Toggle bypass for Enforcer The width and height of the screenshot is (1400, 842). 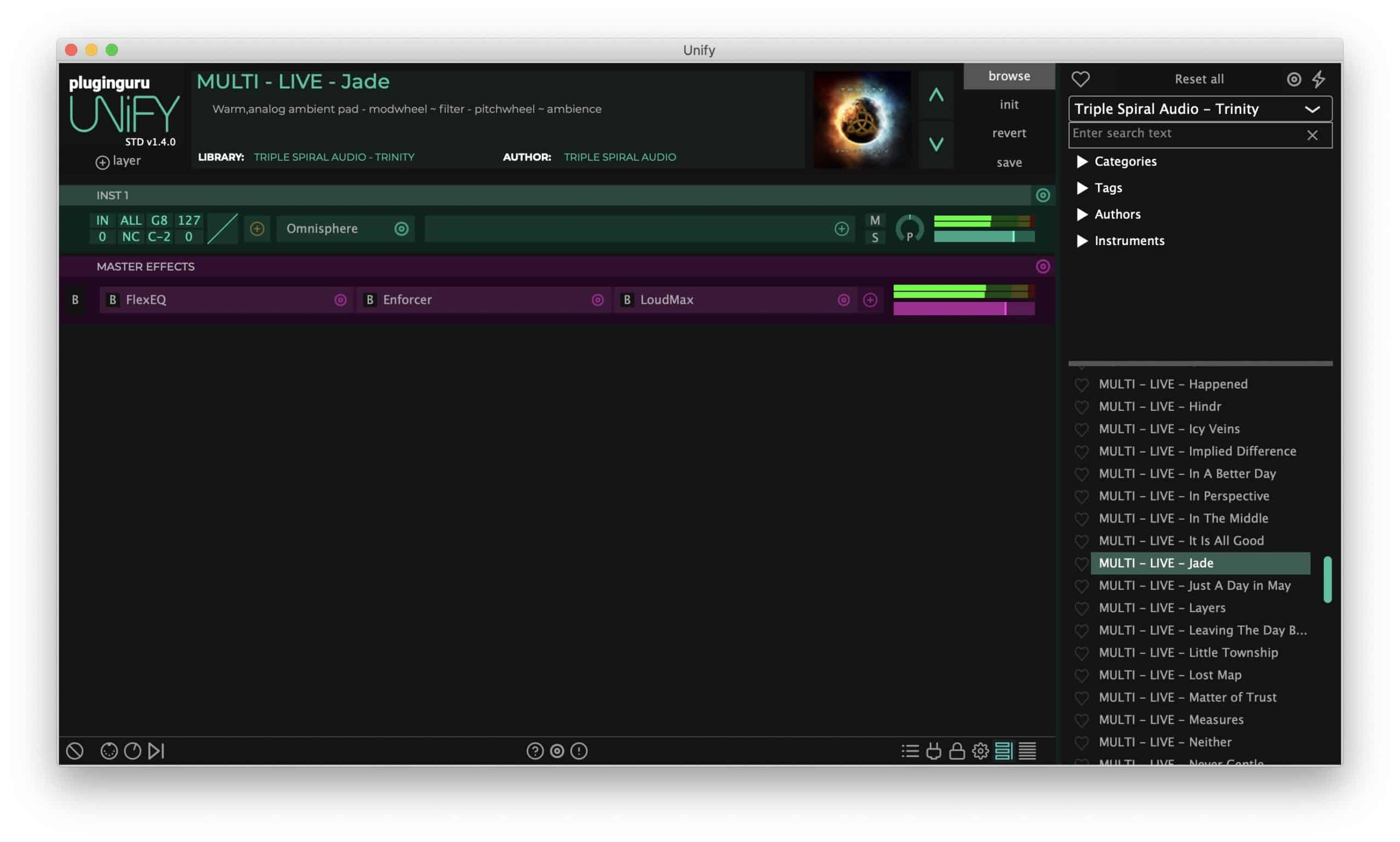370,300
